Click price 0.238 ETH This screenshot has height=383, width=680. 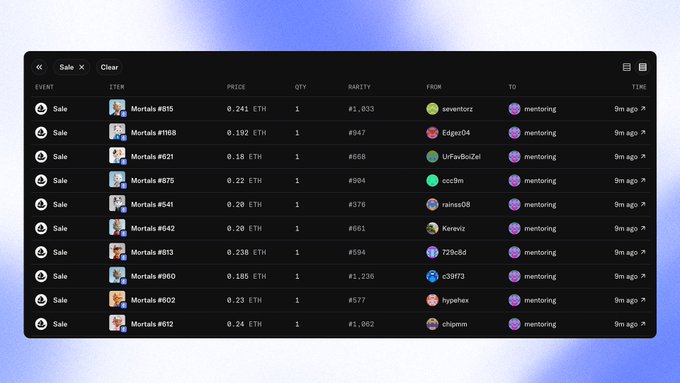point(246,252)
